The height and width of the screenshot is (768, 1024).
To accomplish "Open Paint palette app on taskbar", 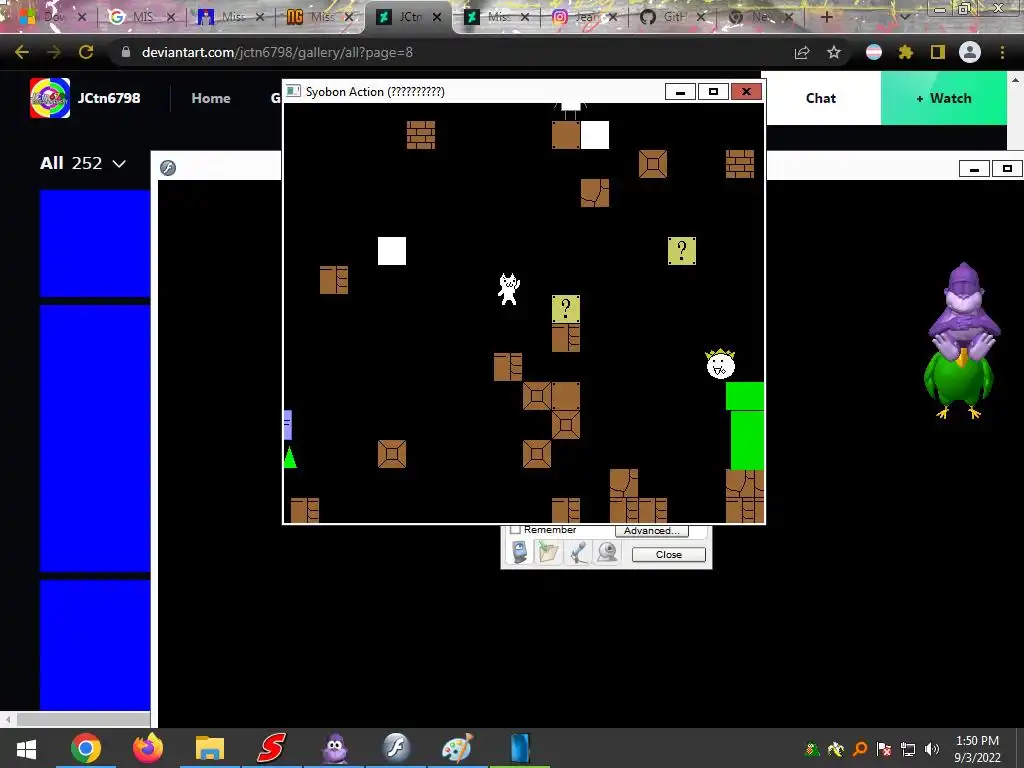I will [x=457, y=748].
